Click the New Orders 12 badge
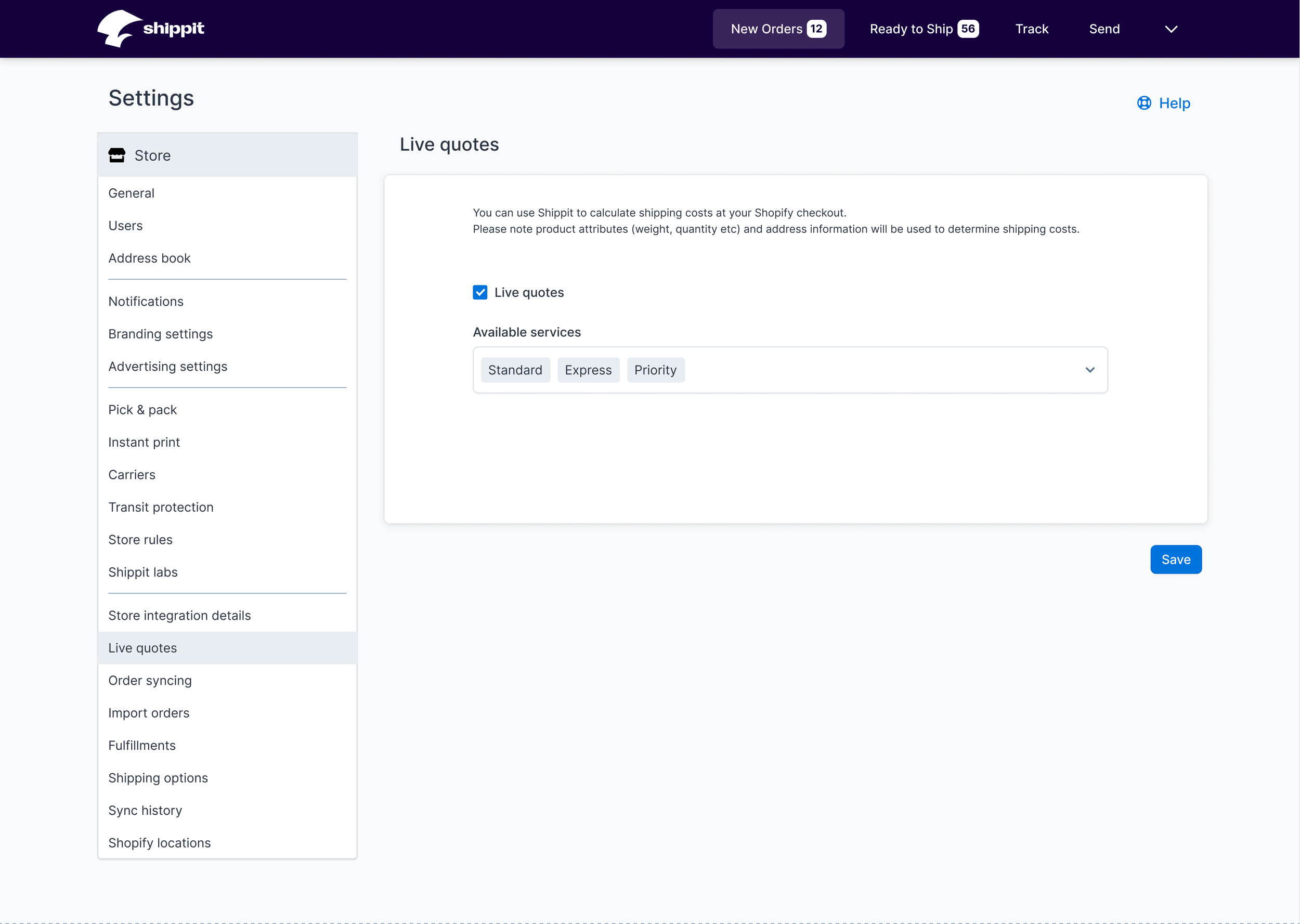 coord(816,29)
